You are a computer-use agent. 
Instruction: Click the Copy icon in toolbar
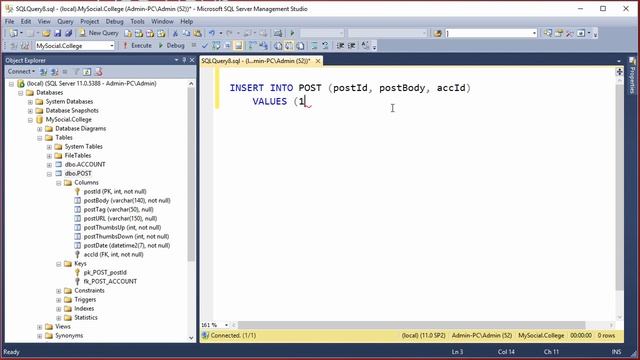point(186,33)
